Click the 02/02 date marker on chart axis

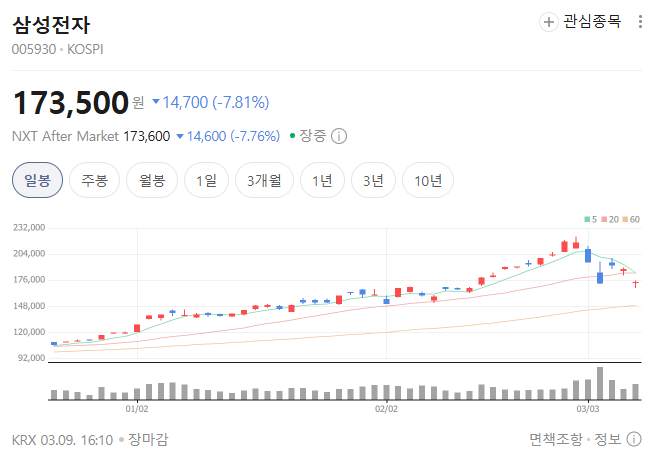pos(386,409)
